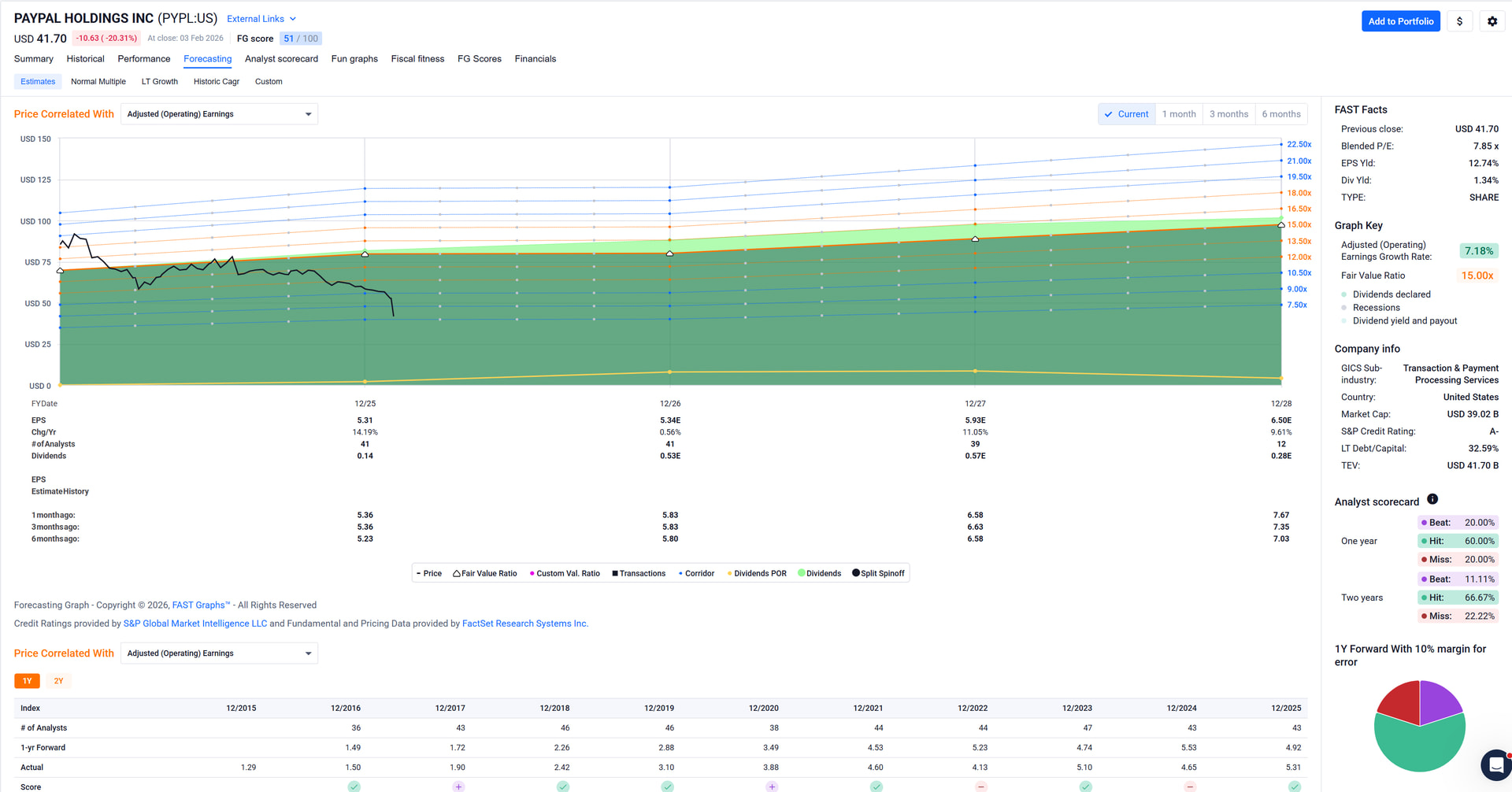1512x792 pixels.
Task: Click the Split Spinoff black circle legend icon
Action: (856, 573)
